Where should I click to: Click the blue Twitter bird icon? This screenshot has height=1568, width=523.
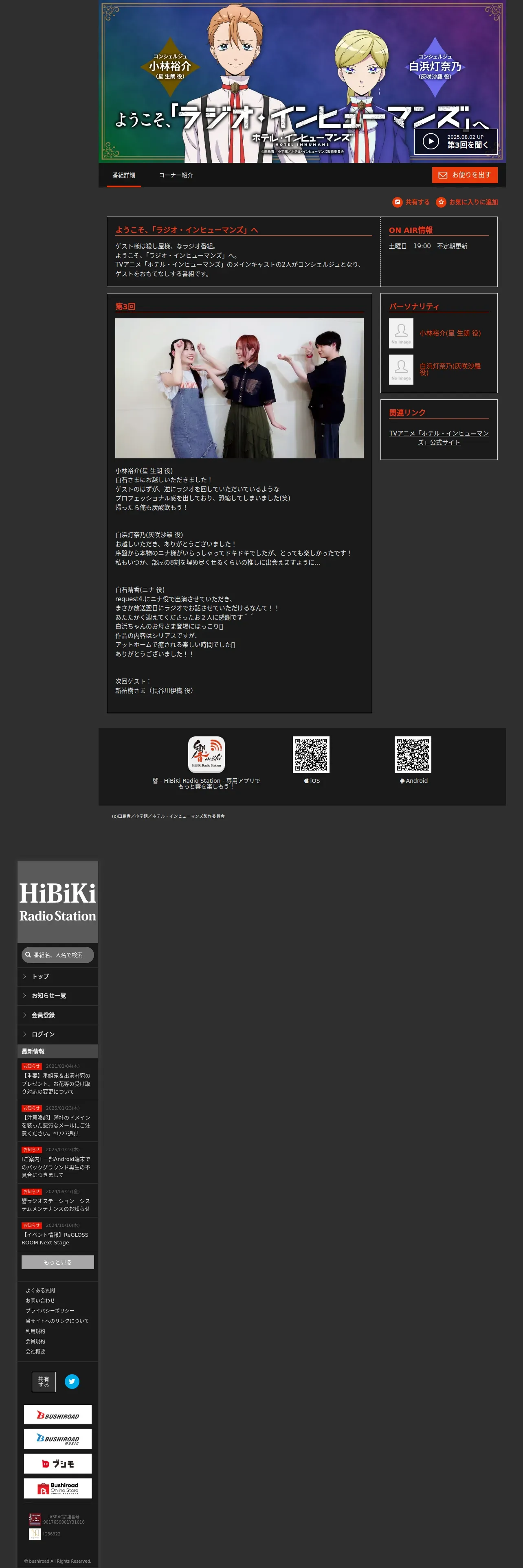[x=72, y=1382]
